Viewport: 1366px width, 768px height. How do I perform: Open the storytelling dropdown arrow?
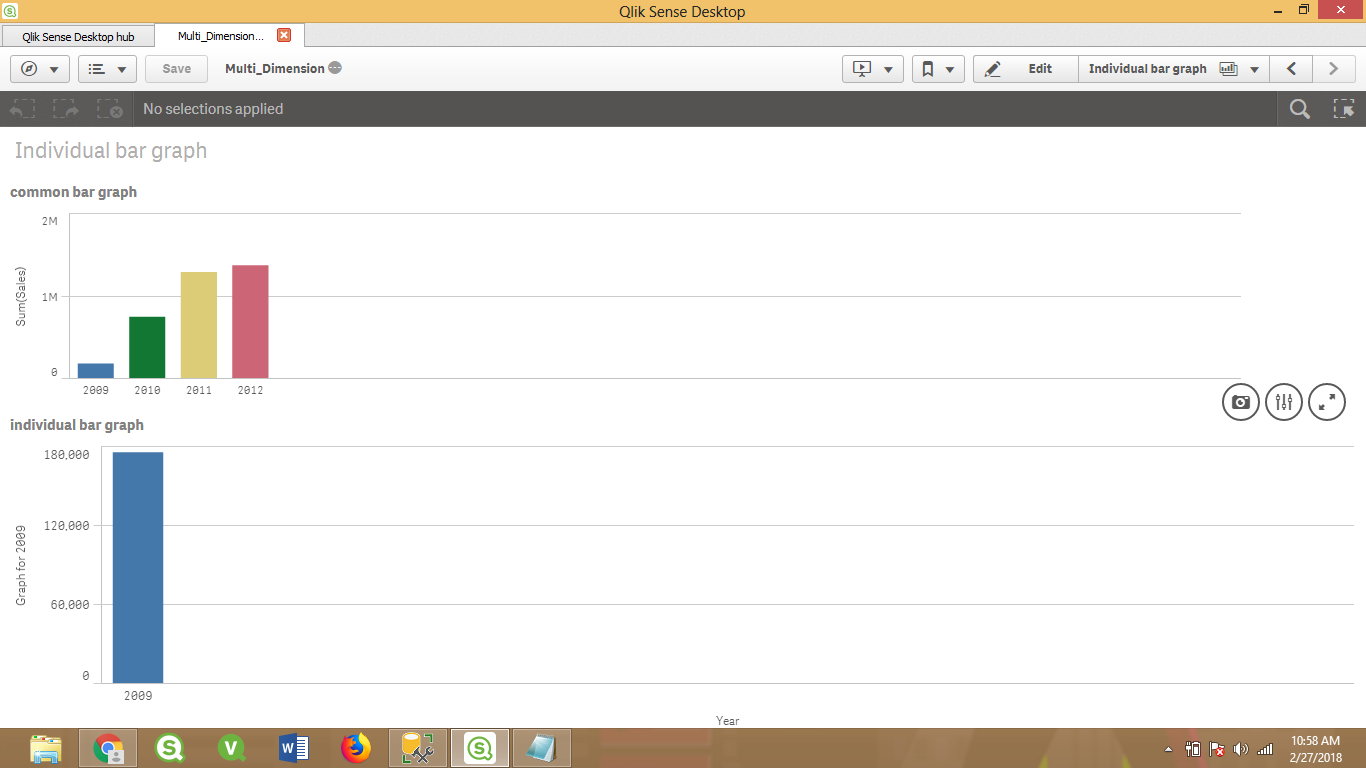click(890, 68)
